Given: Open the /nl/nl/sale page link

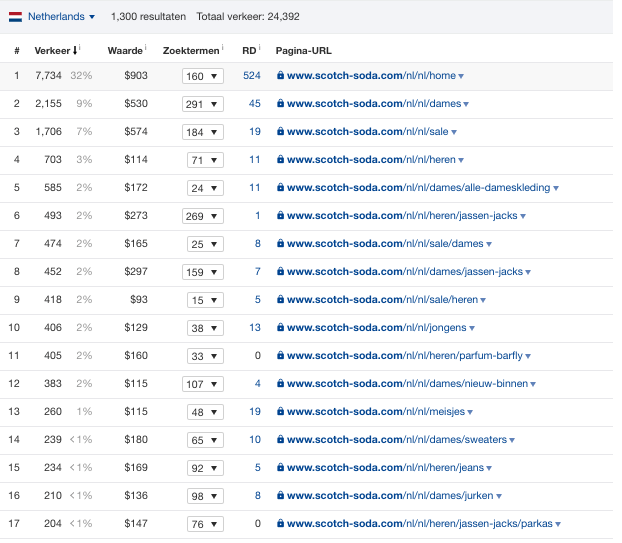Looking at the screenshot, I should 368,131.
